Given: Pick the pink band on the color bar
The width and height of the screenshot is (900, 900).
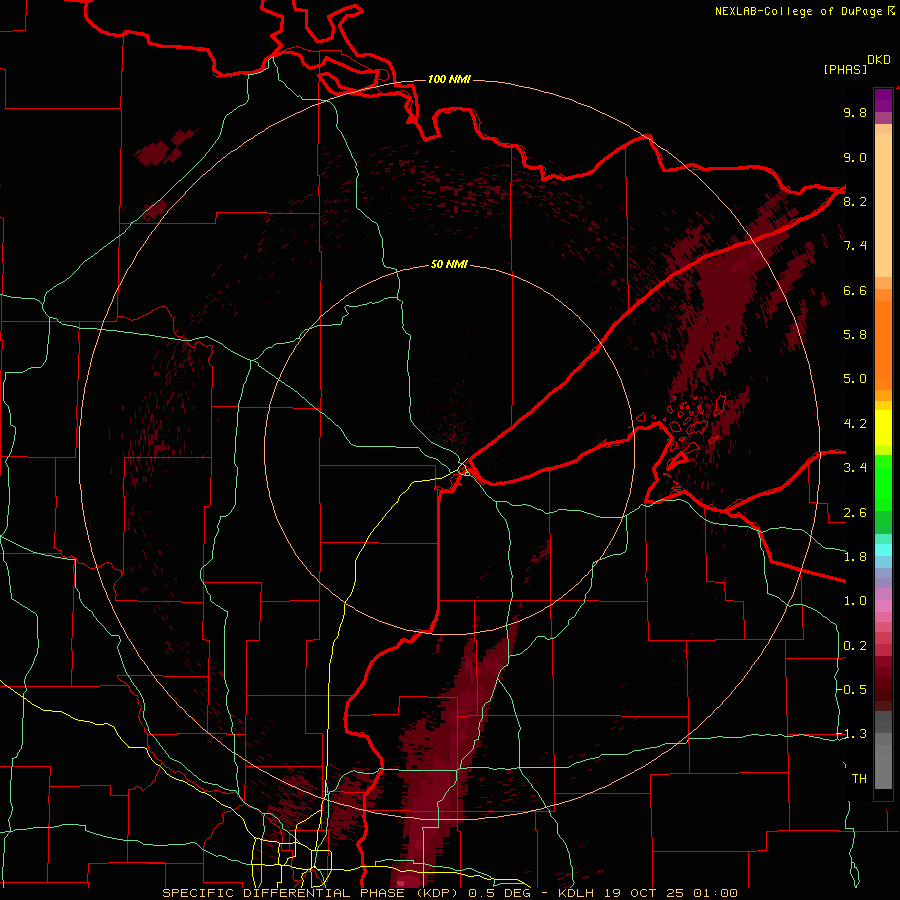Looking at the screenshot, I should coord(883,606).
